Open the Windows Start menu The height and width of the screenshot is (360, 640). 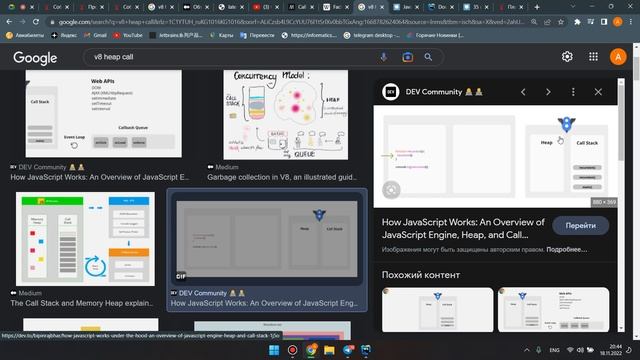click(274, 350)
